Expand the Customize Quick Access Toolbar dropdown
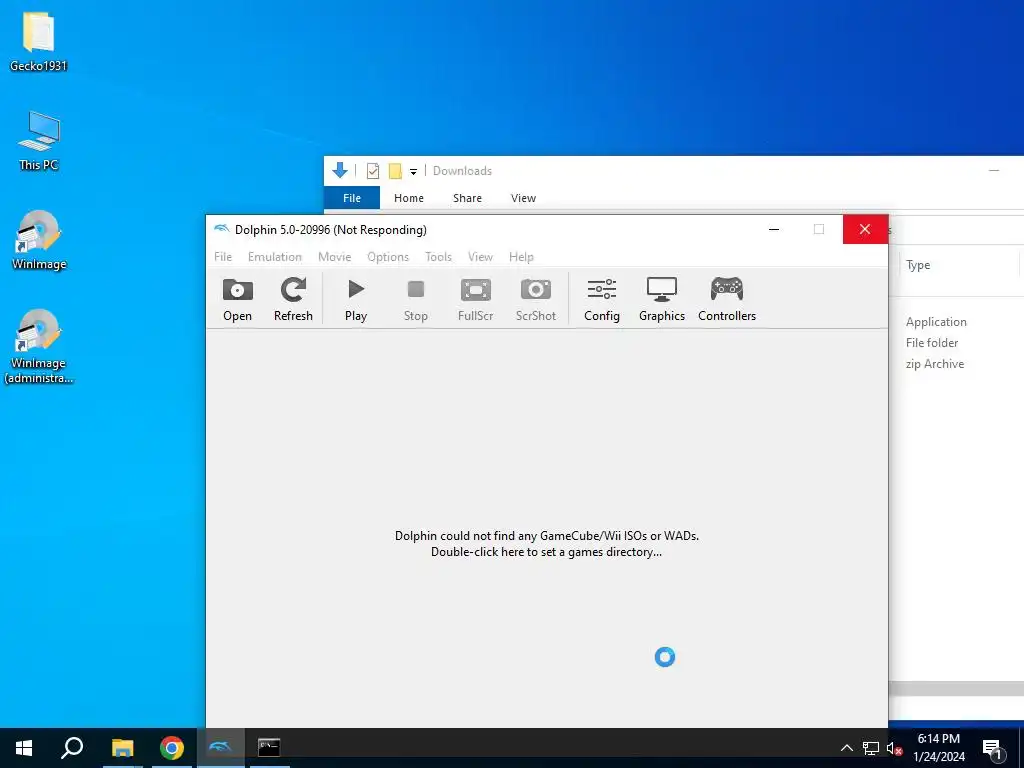This screenshot has height=768, width=1024. [413, 172]
